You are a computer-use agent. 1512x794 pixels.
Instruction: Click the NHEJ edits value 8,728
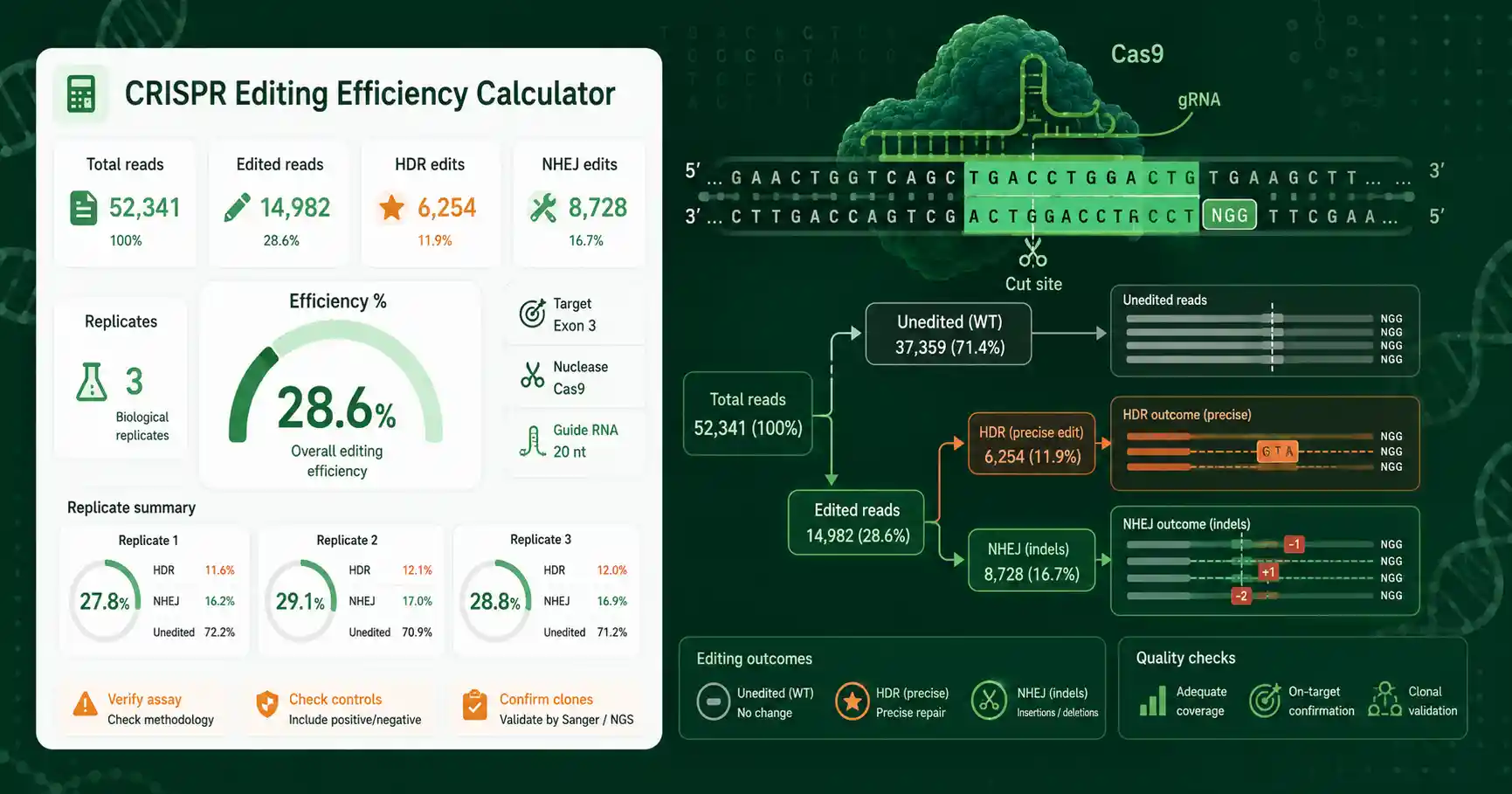tap(597, 208)
